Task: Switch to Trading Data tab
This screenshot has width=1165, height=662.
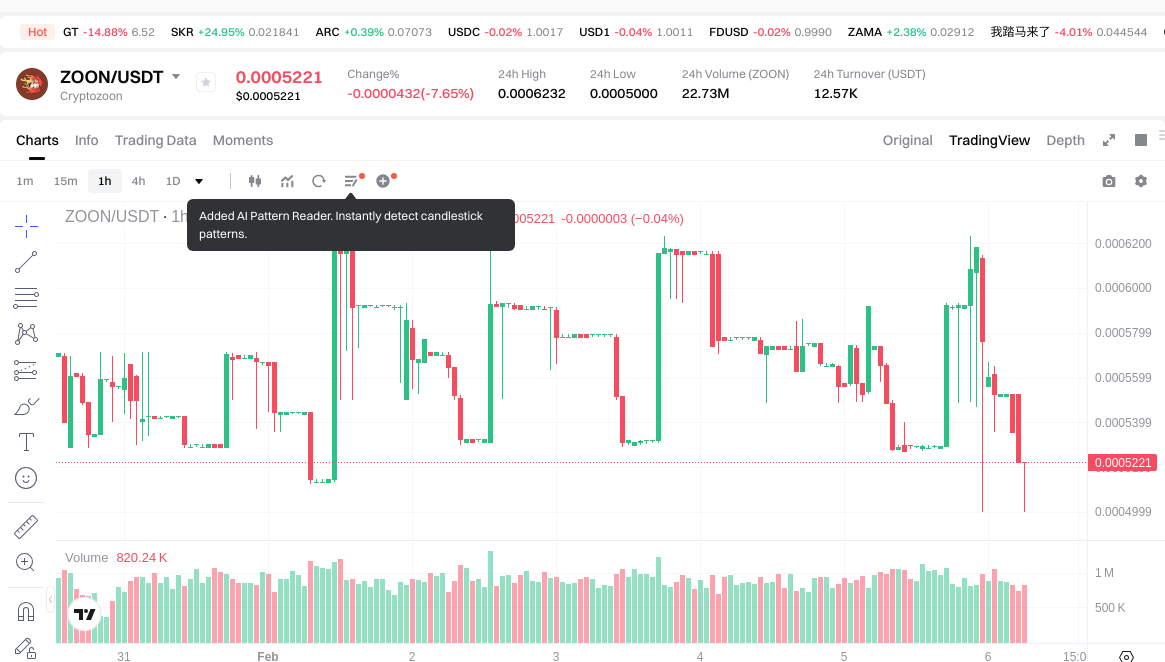Action: click(x=155, y=140)
